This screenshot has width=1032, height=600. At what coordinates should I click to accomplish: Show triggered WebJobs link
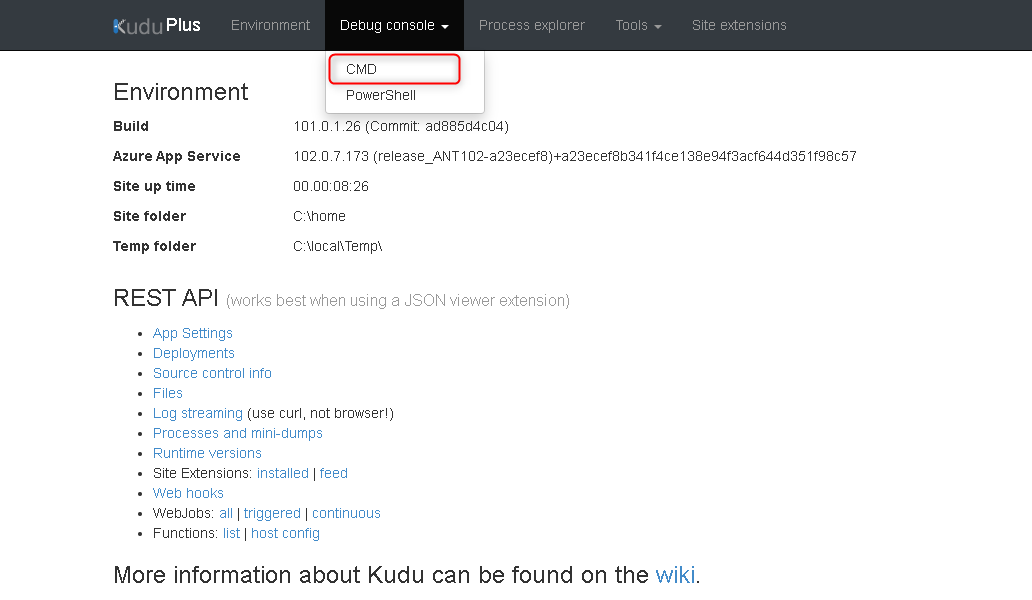(272, 513)
